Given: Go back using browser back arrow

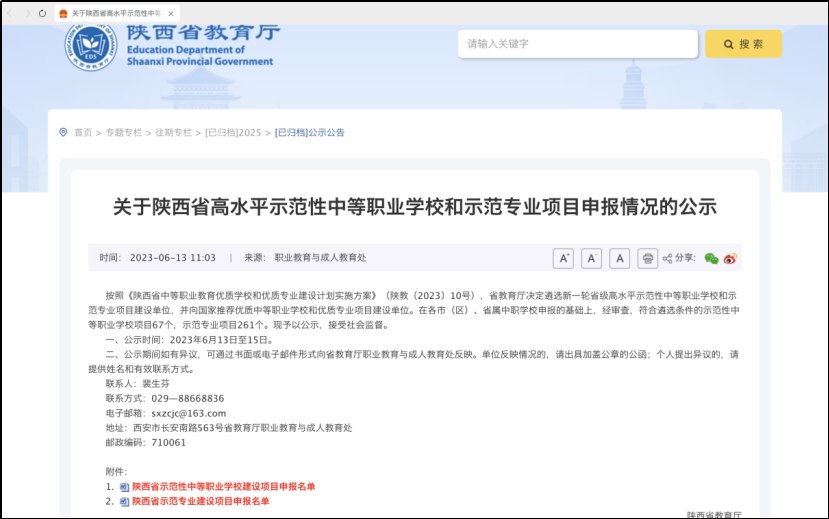Looking at the screenshot, I should pyautogui.click(x=10, y=13).
